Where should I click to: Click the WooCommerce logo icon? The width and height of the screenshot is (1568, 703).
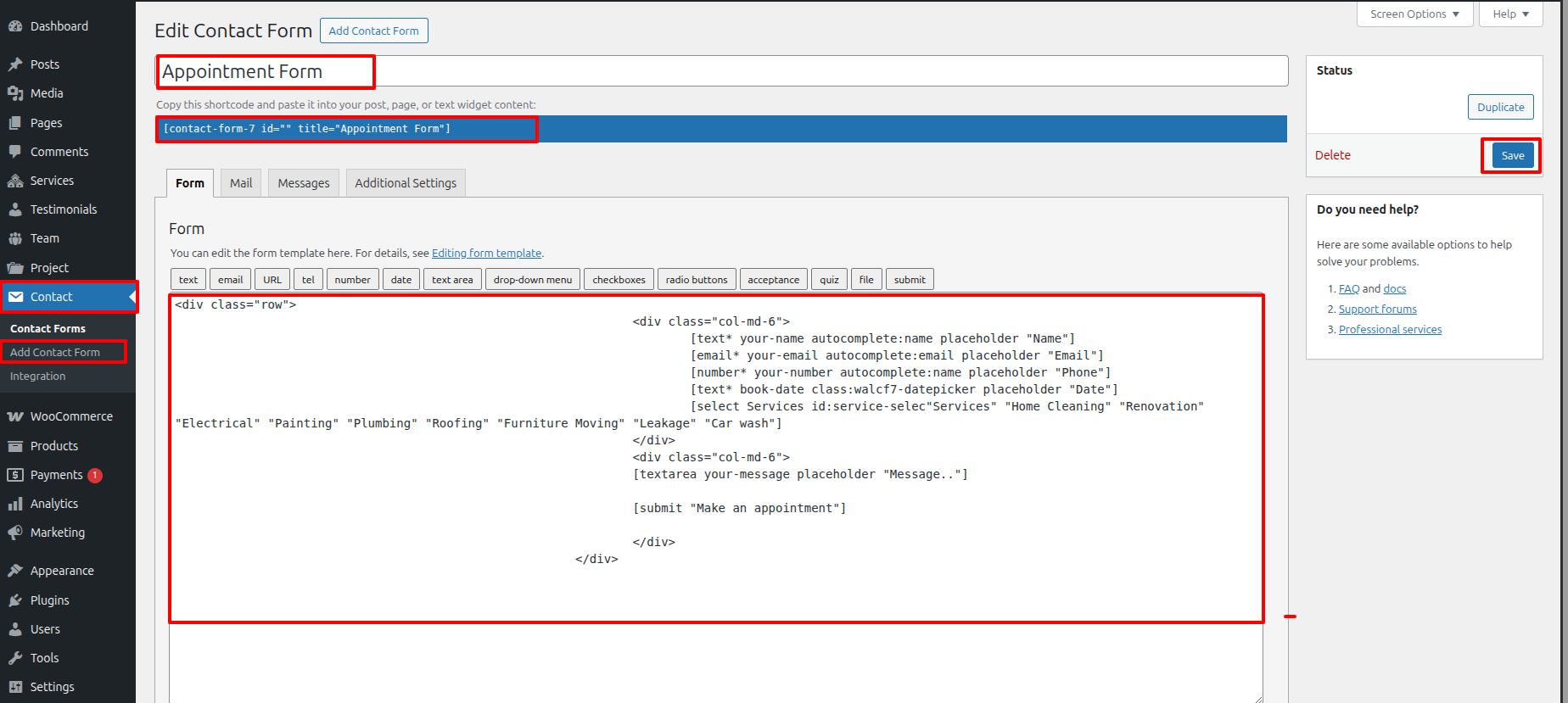15,416
